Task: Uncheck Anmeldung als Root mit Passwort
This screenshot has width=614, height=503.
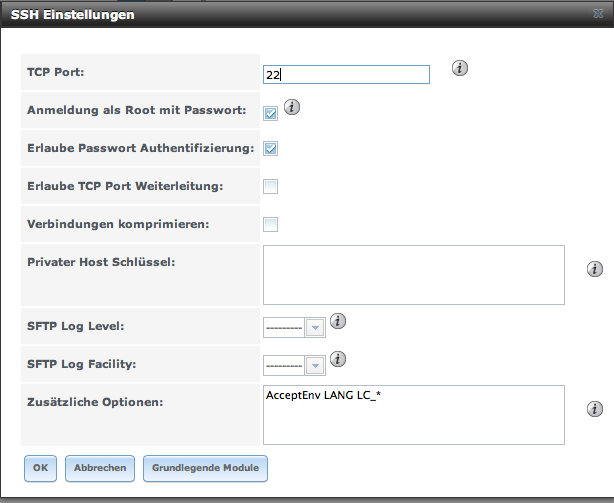Action: pos(271,113)
